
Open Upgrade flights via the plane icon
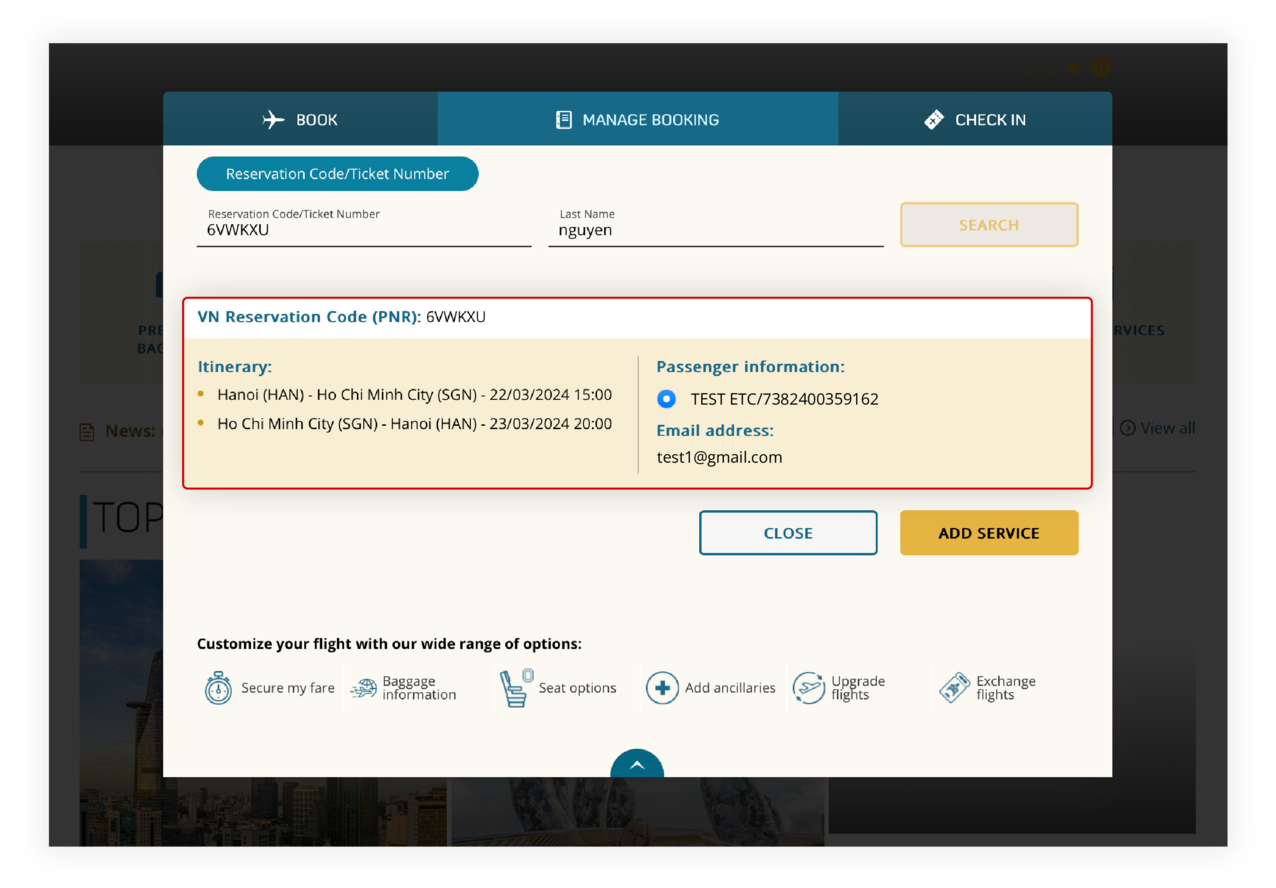coord(810,688)
